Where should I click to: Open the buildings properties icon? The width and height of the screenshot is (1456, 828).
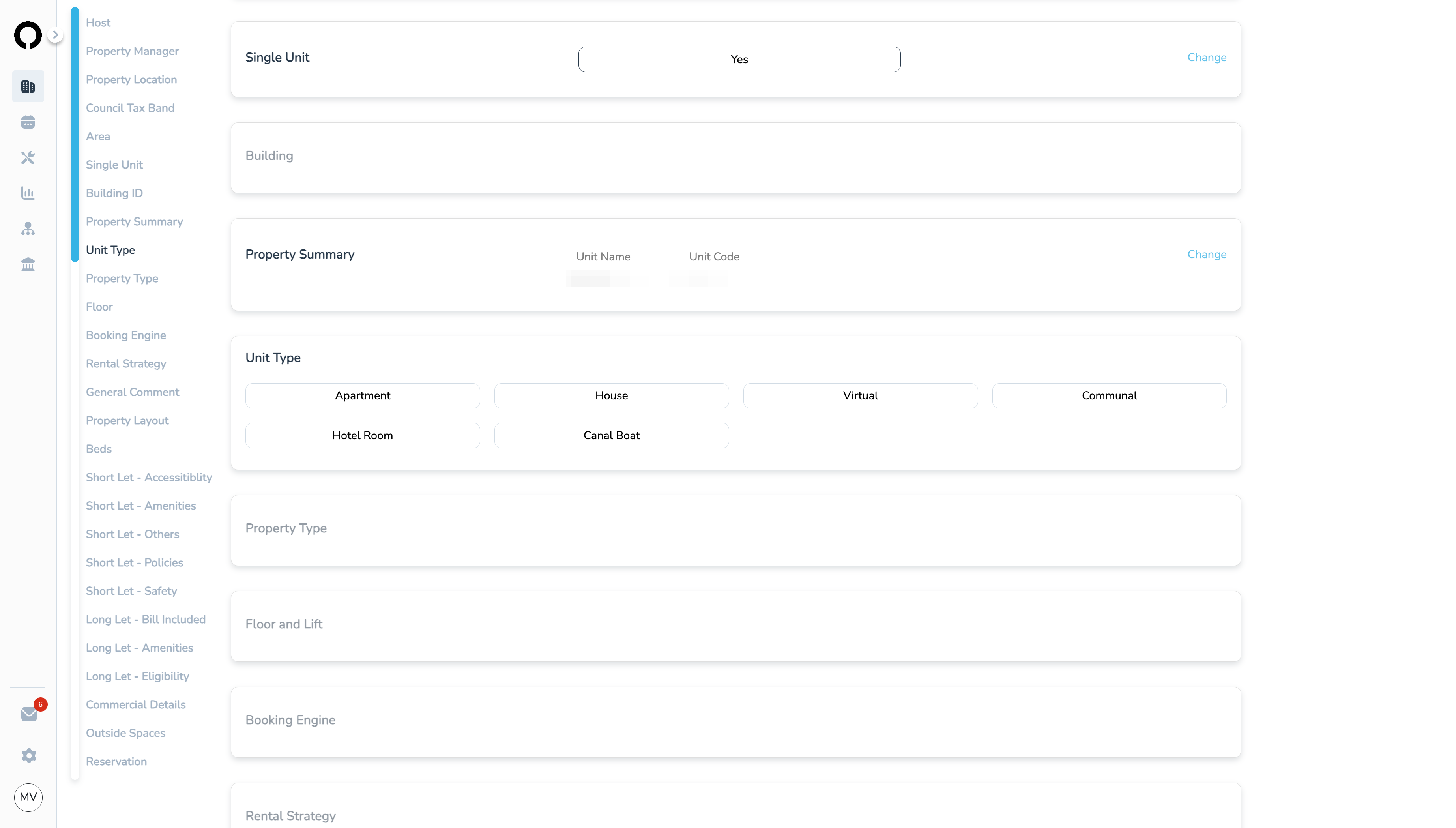click(28, 86)
